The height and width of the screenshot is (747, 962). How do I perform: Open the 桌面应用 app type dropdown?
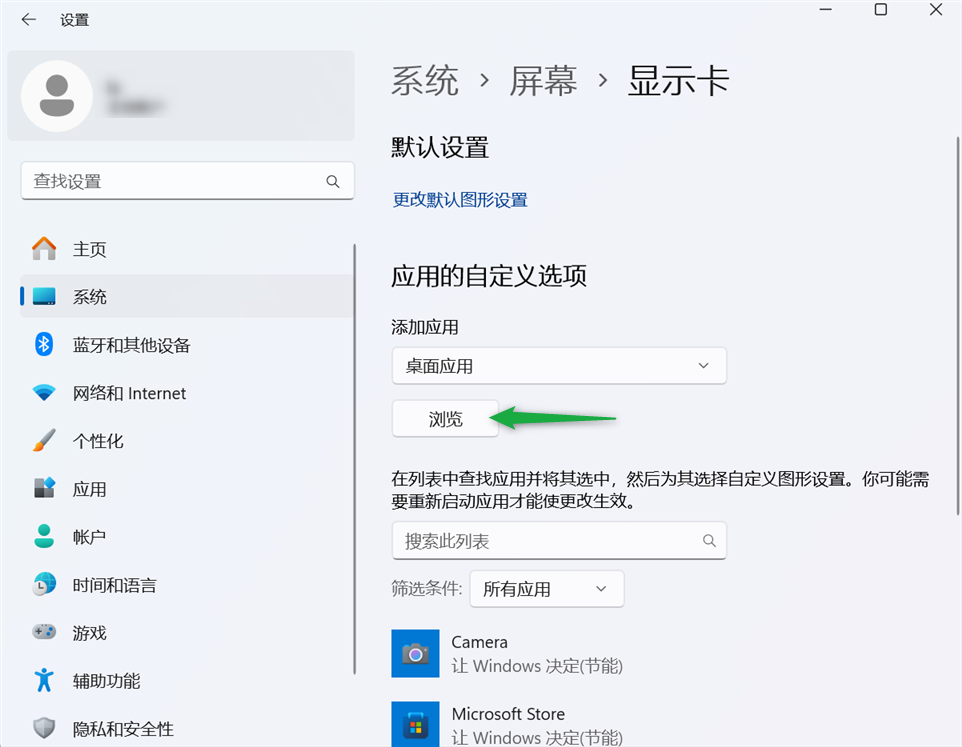click(559, 366)
